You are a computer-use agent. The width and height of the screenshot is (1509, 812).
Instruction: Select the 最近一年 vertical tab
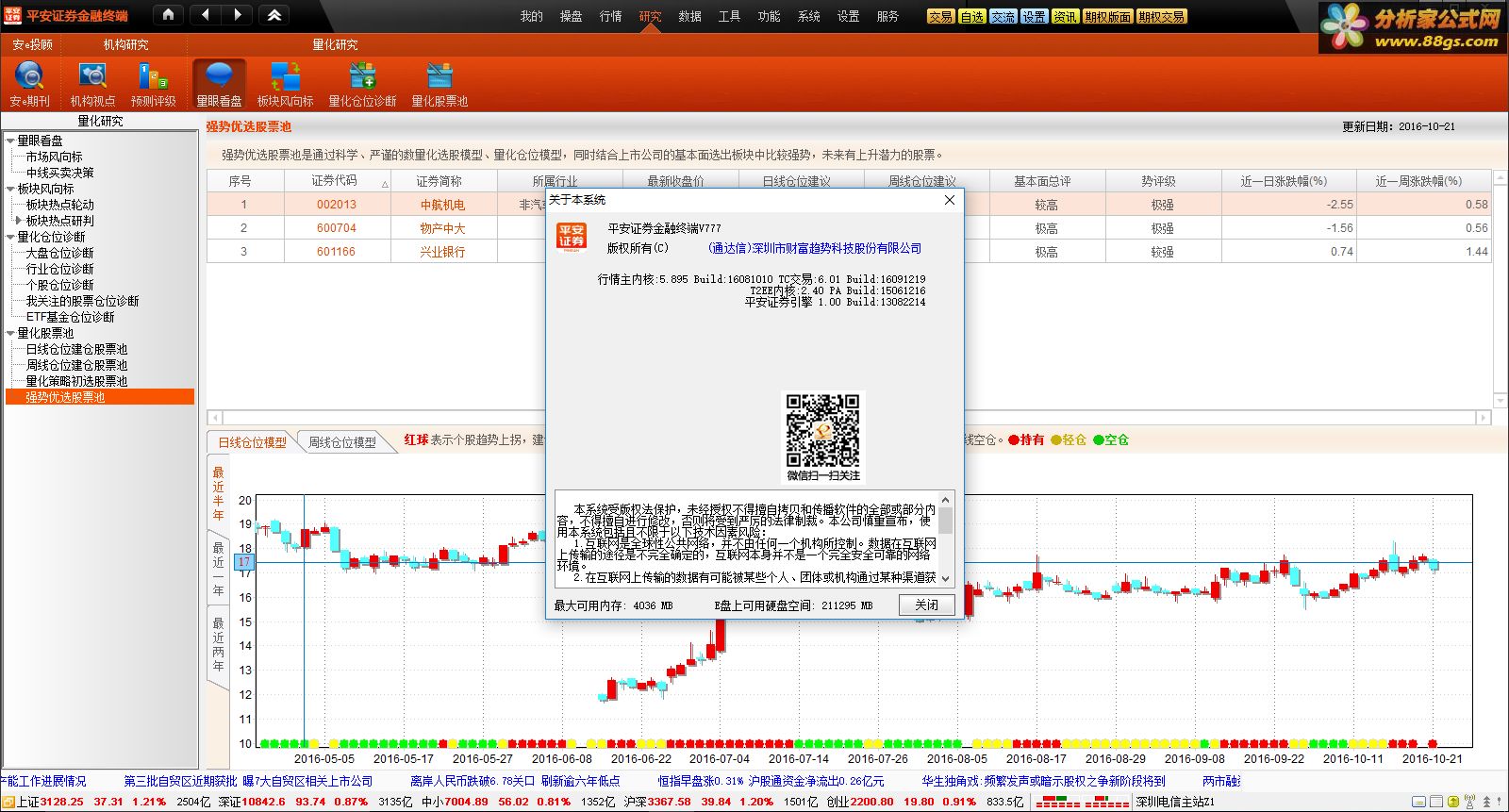click(218, 569)
